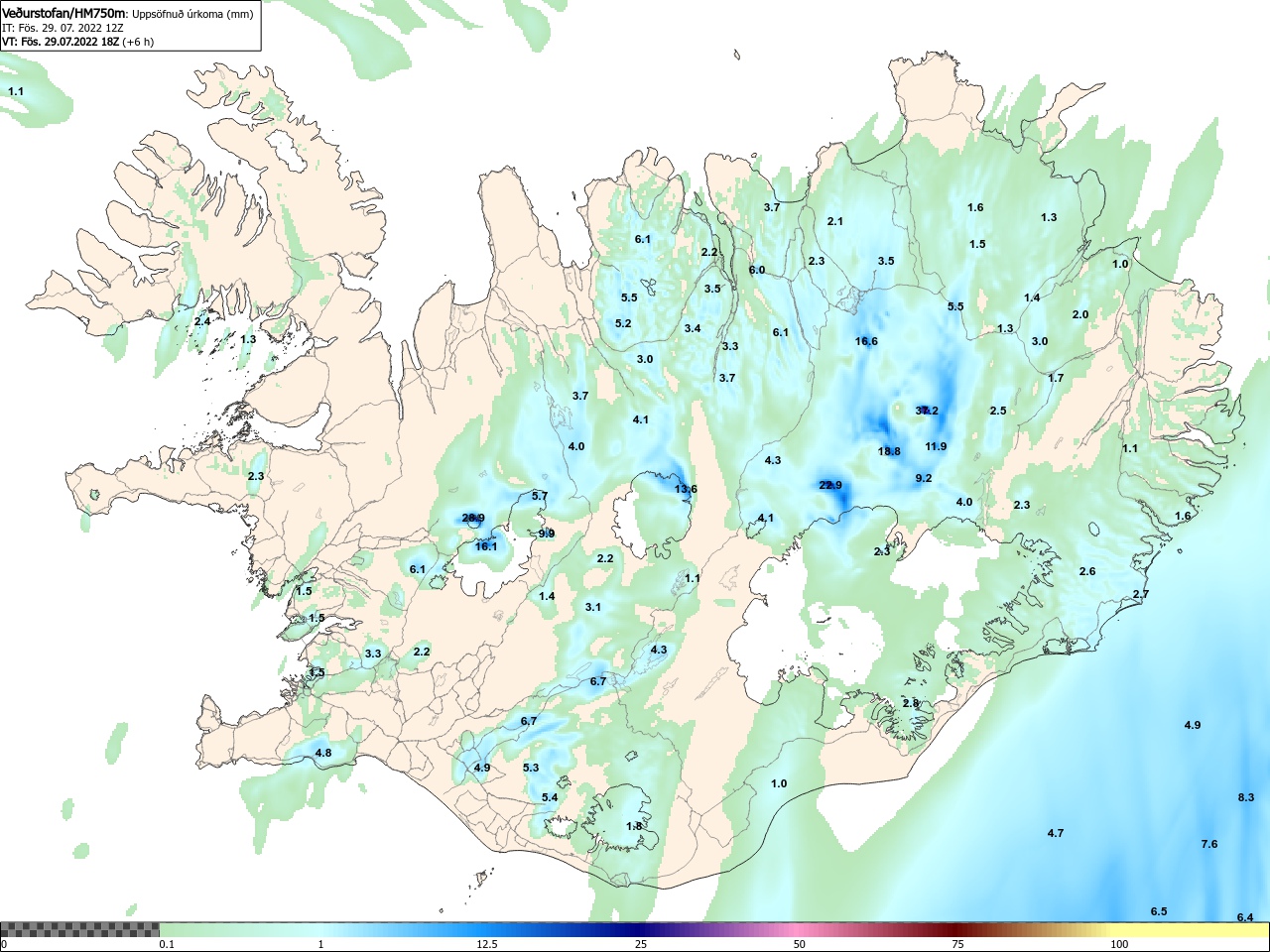Click the checkered no-data segment of the scale

(x=80, y=930)
